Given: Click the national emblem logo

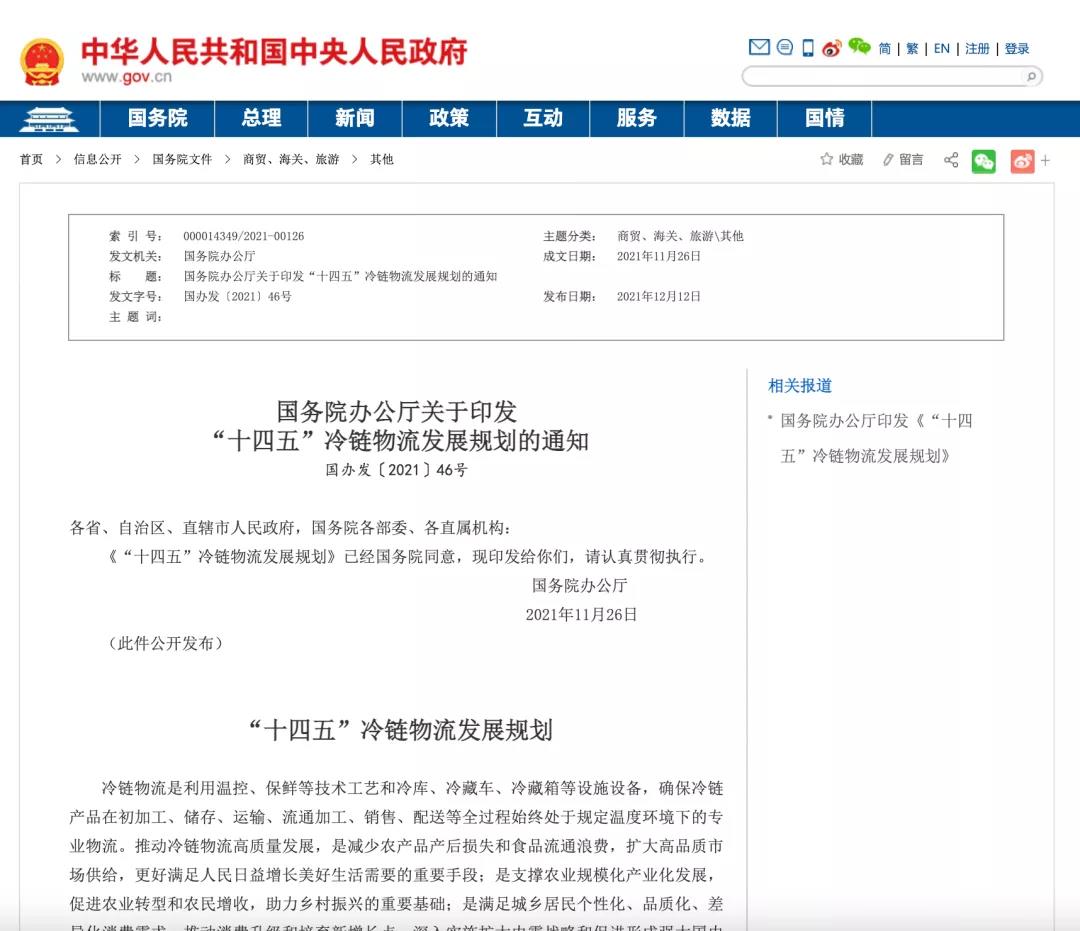Looking at the screenshot, I should click(x=41, y=62).
